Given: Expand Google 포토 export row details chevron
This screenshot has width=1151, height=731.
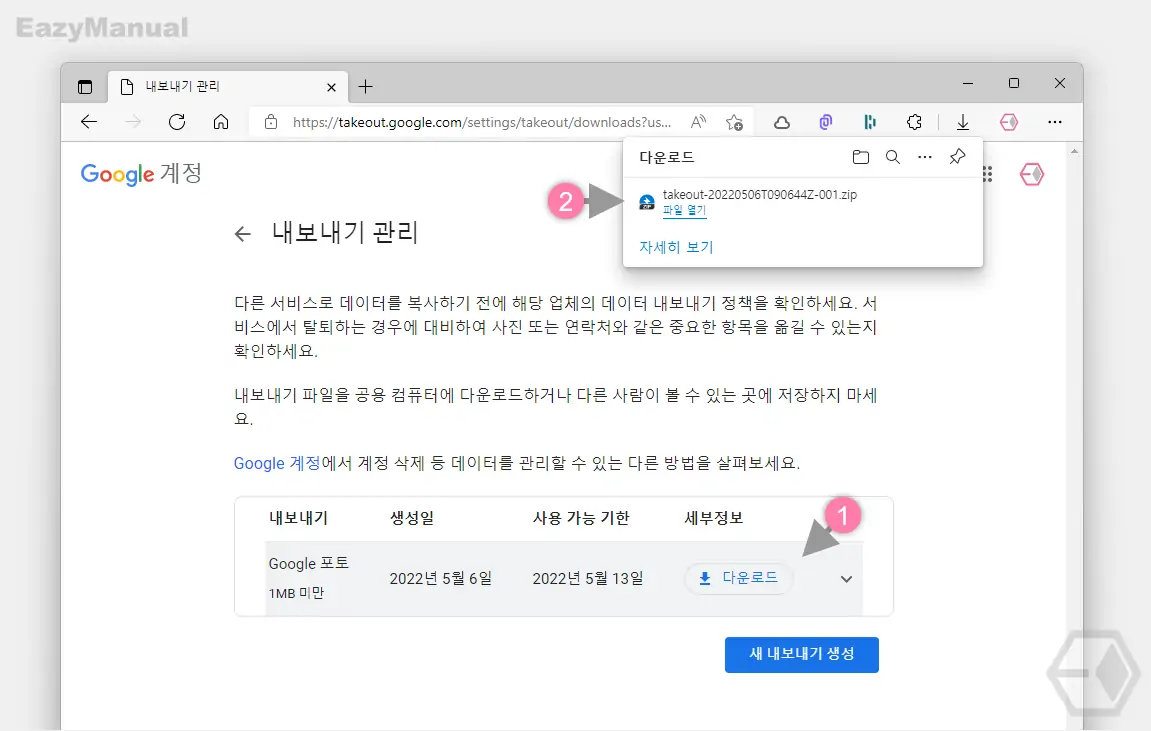Looking at the screenshot, I should (x=846, y=579).
